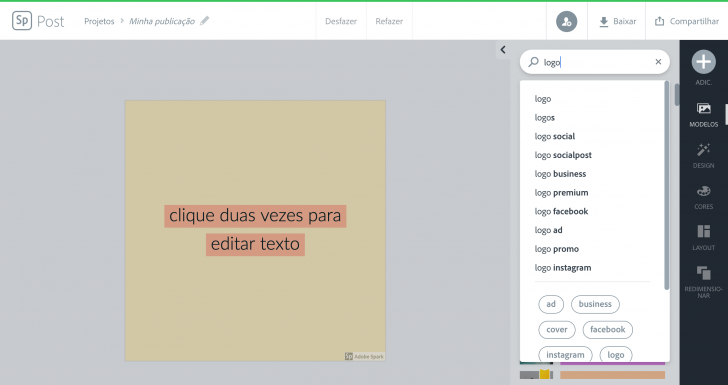
Task: Click the 'logo' tag chip
Action: pyautogui.click(x=616, y=354)
